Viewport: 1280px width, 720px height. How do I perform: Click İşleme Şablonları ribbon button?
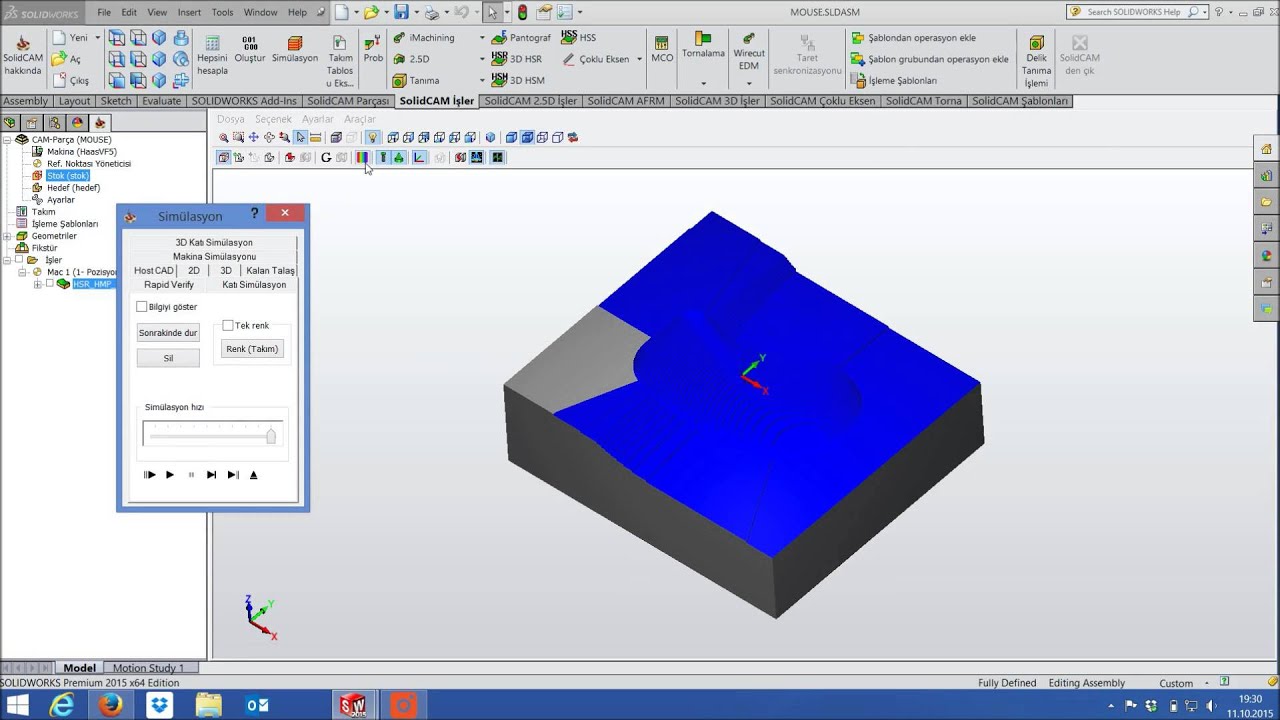[894, 80]
